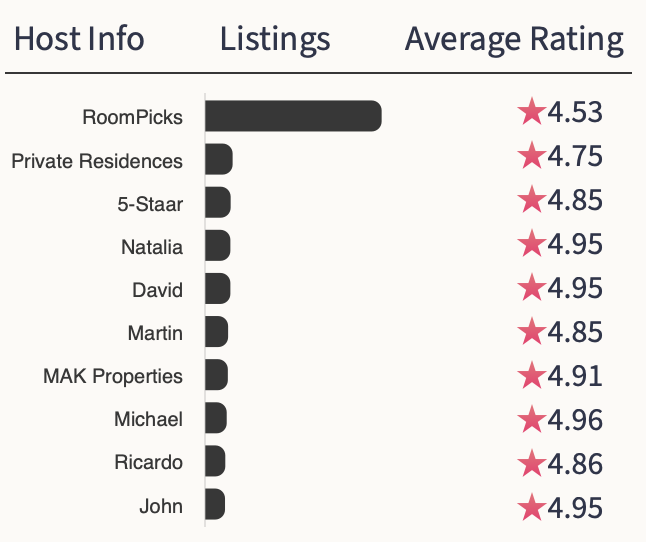Screen dimensions: 646x542
Task: Click the star icon in Michael's row
Action: (531, 419)
